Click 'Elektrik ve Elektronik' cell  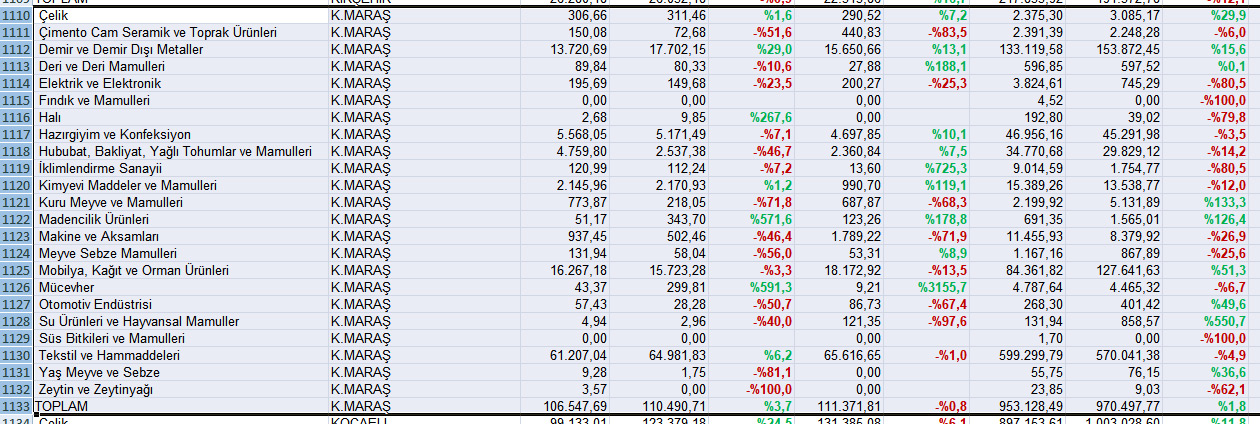point(181,84)
